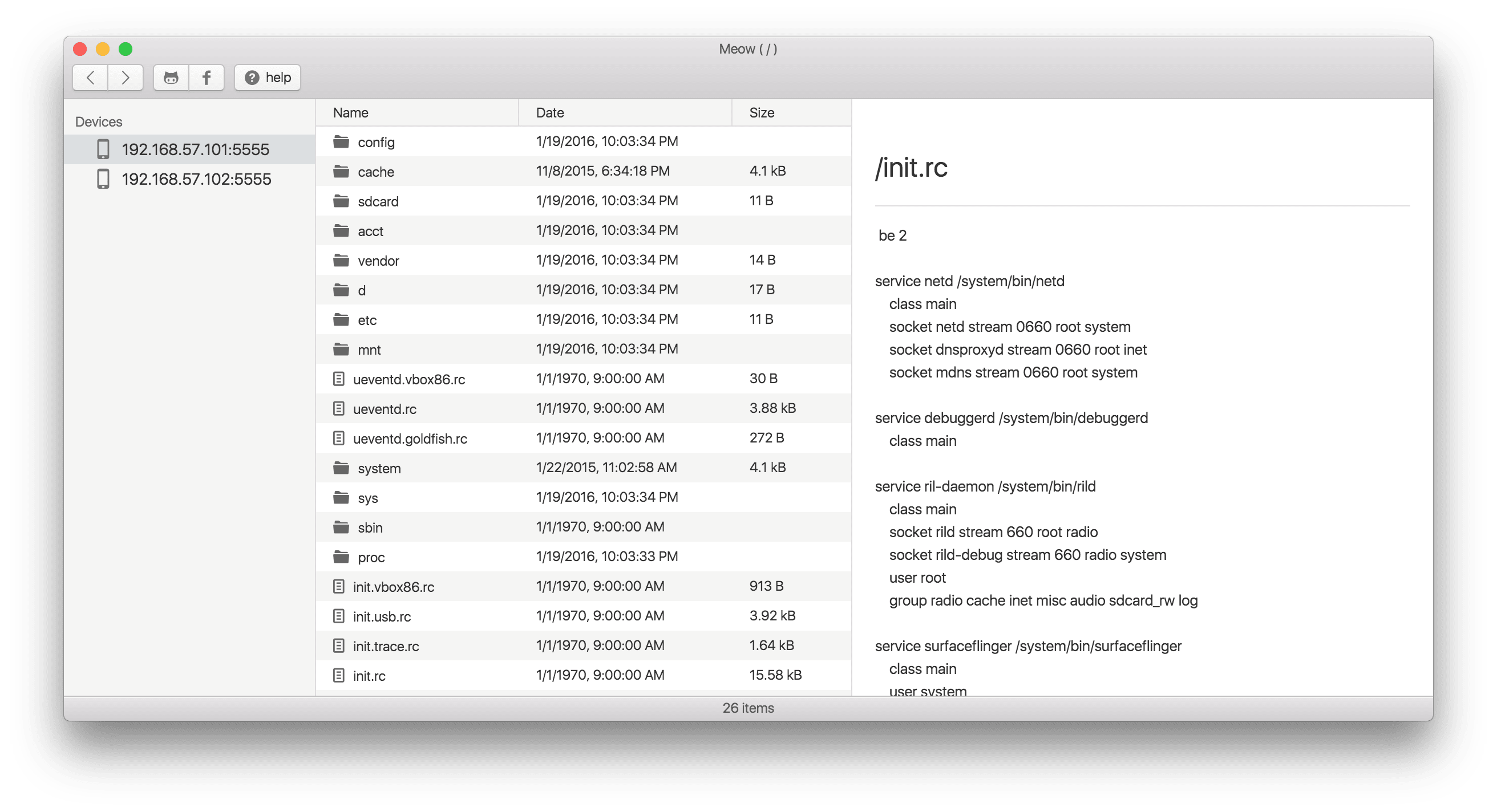Click the folder icon beside config
This screenshot has height=812, width=1497.
point(341,141)
